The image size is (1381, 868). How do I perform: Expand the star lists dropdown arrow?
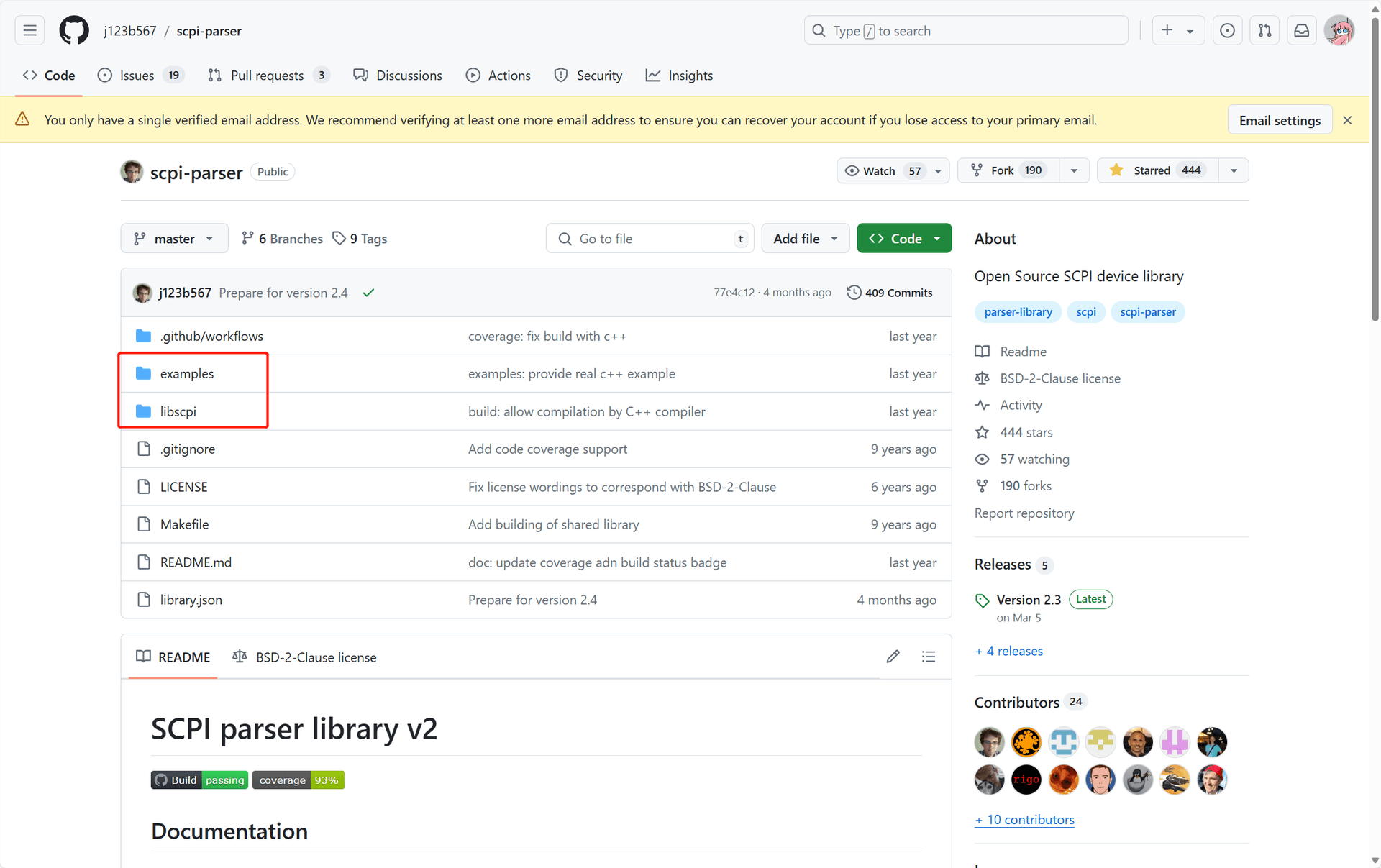click(1234, 170)
